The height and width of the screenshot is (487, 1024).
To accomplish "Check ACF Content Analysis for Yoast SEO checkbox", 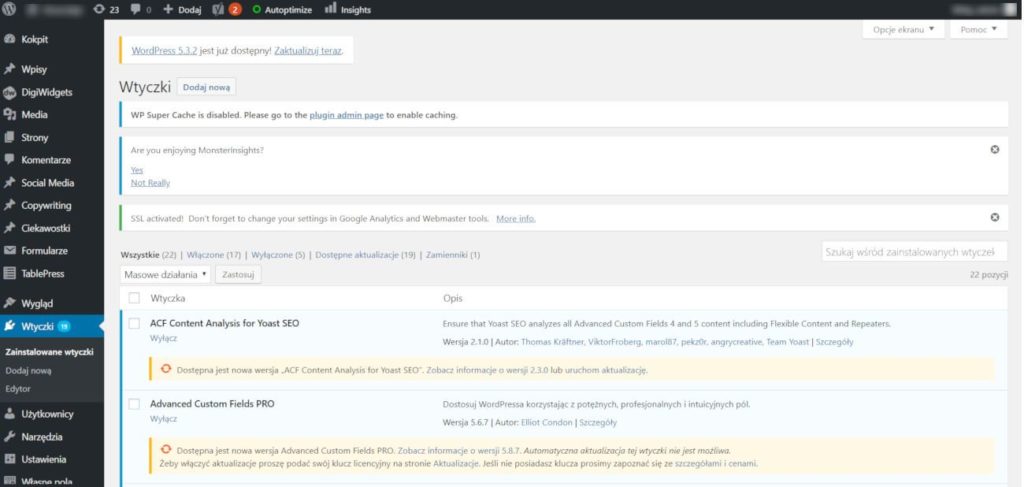I will tap(134, 323).
